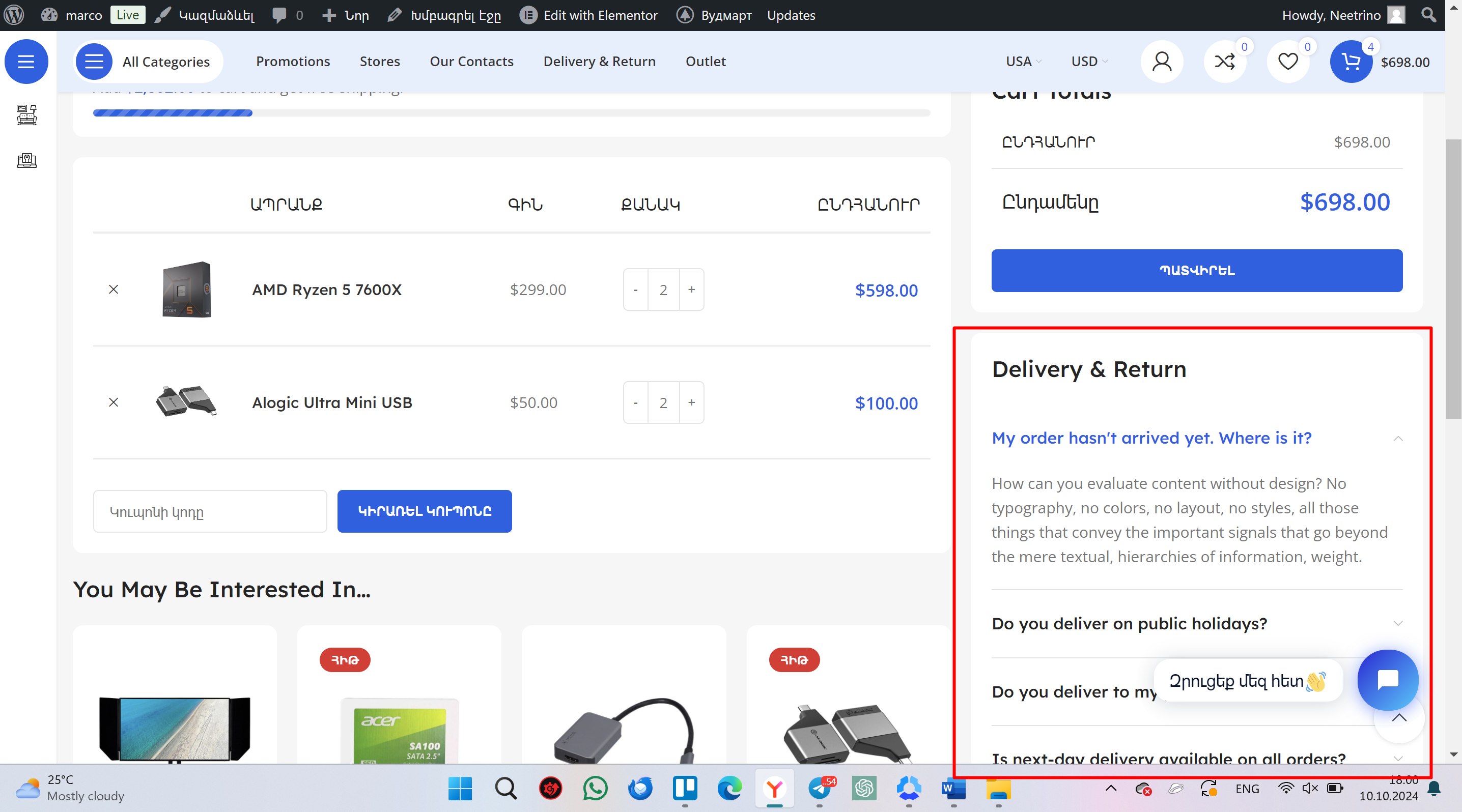Expand 'Do you deliver on public holidays?'
Image resolution: width=1462 pixels, height=812 pixels.
click(x=1197, y=623)
